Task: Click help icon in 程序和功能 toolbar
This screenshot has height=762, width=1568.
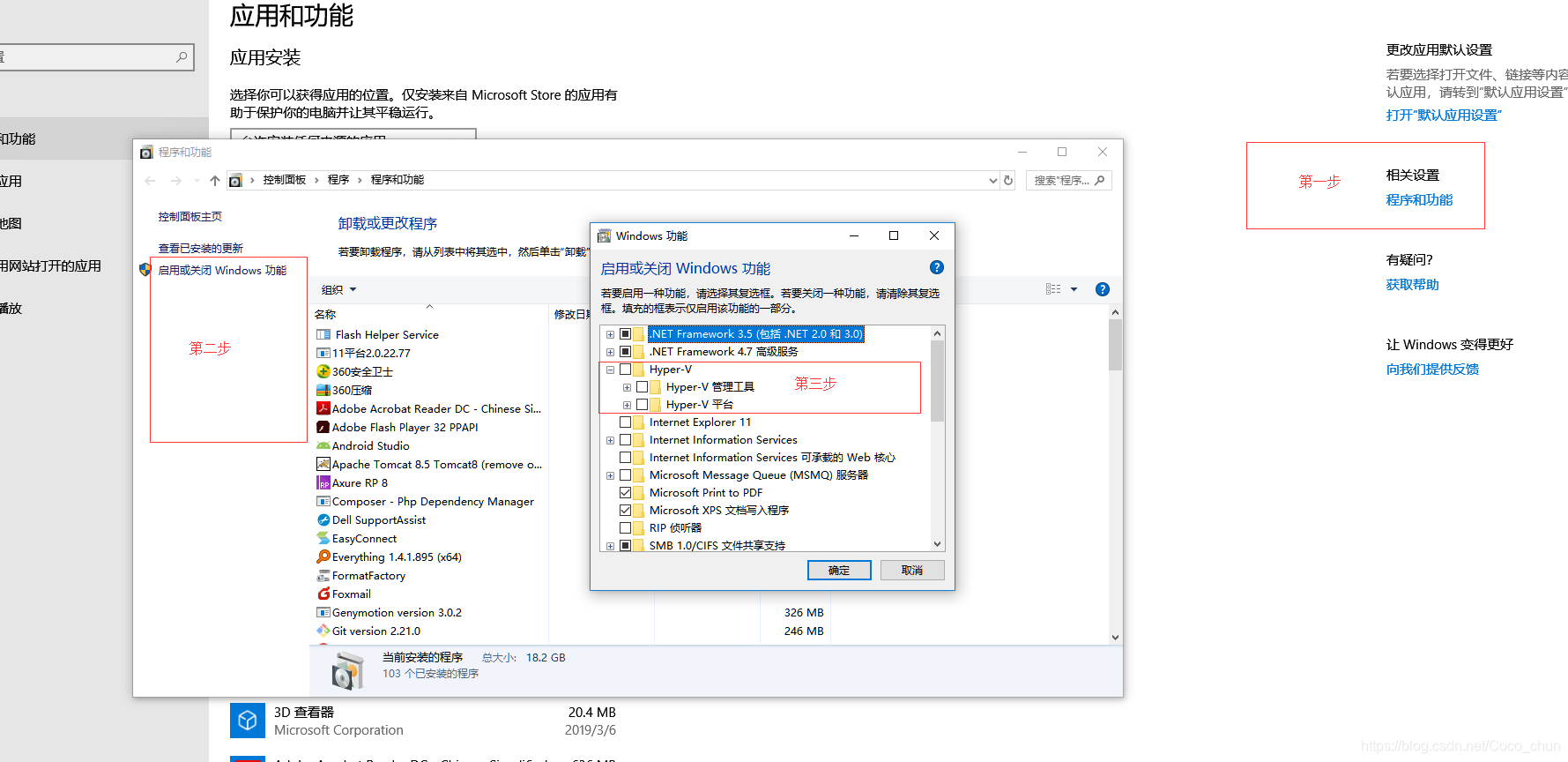Action: tap(1102, 289)
